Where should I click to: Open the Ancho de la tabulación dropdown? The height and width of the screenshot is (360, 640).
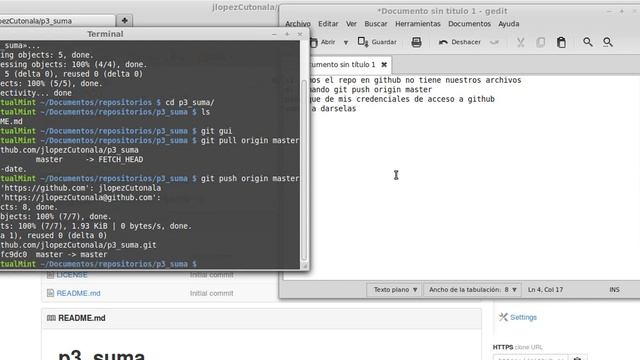[472, 290]
